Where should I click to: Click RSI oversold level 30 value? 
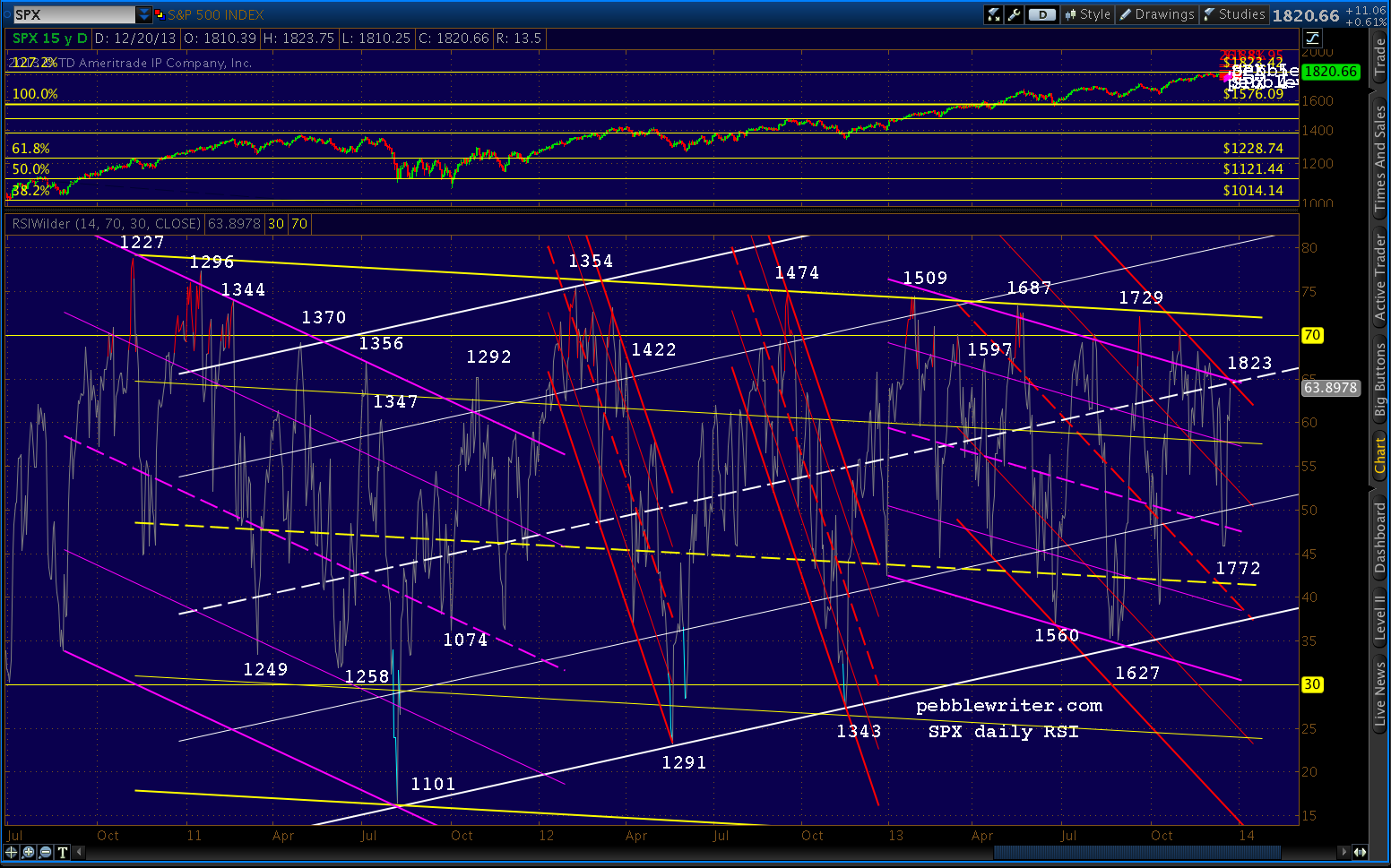pos(275,224)
